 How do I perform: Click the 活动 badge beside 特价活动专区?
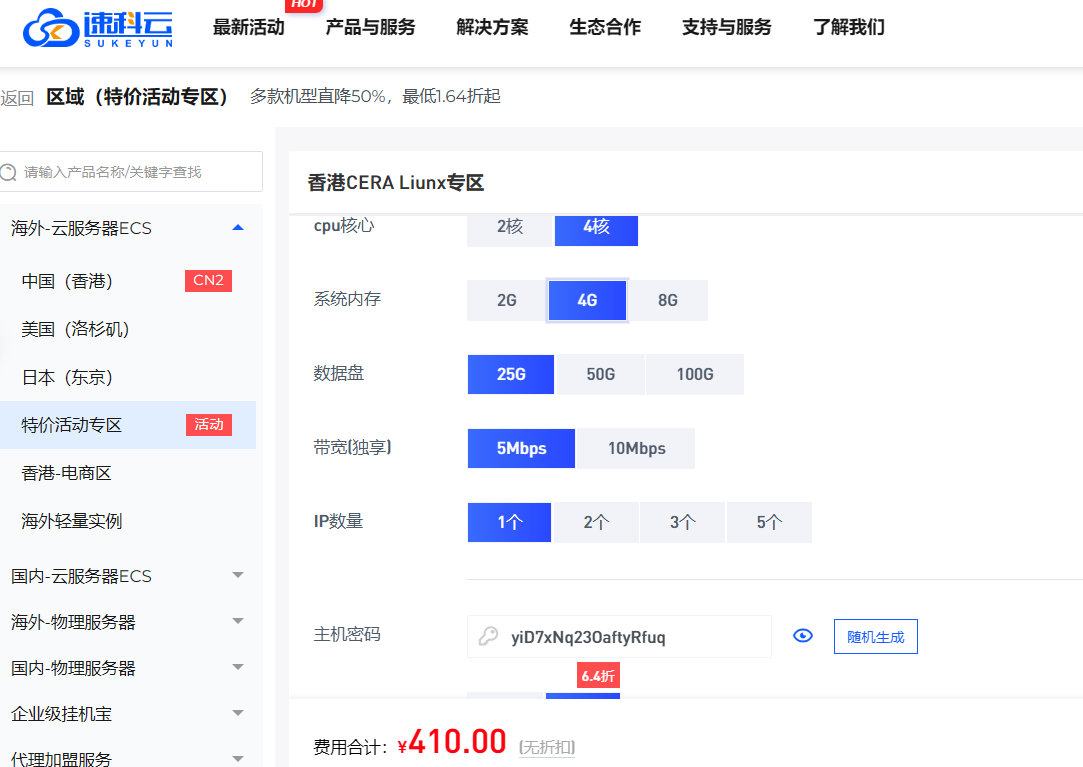[x=209, y=424]
